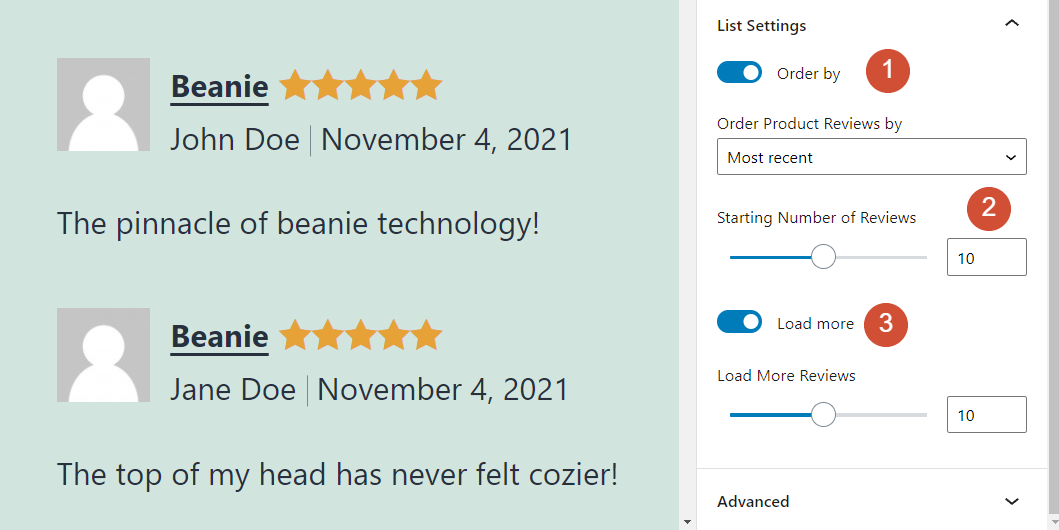Click John Doe's avatar placeholder image
Viewport: 1059px width, 530px height.
[103, 105]
